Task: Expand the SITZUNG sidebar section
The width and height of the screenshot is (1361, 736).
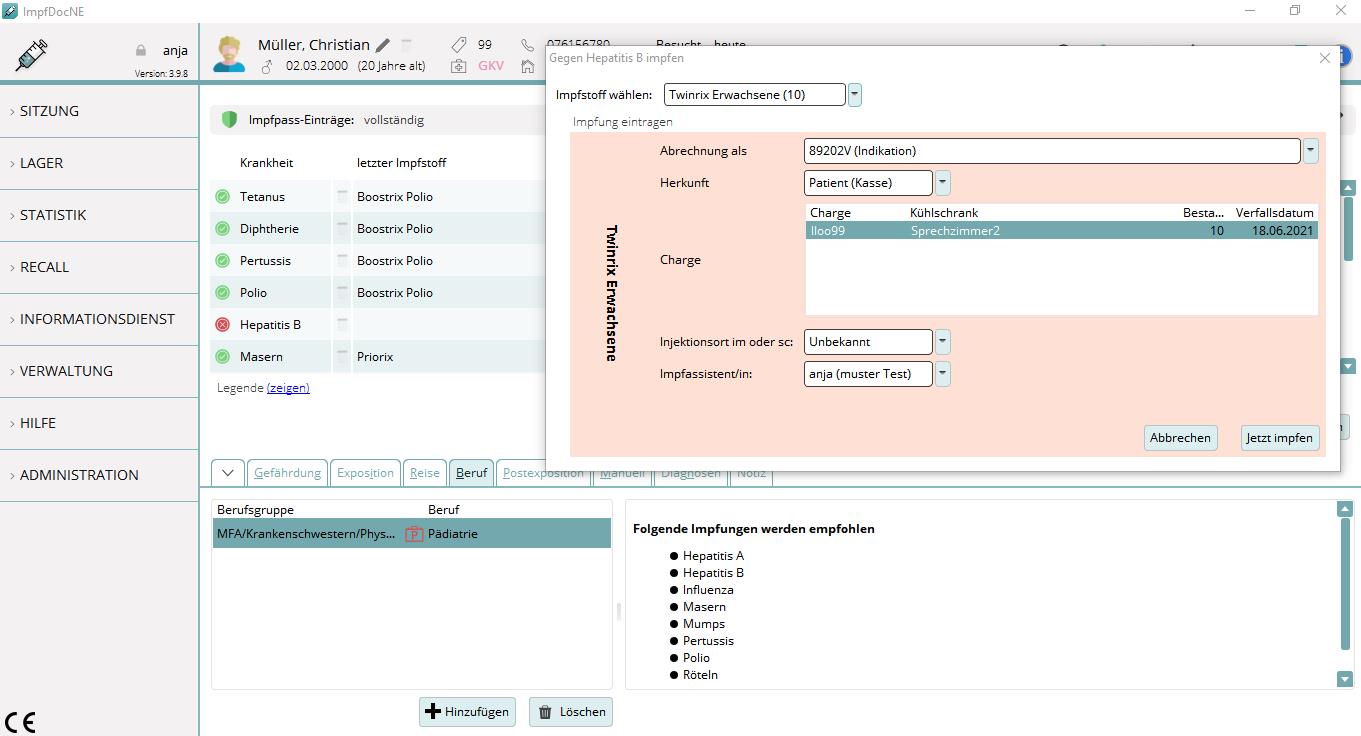Action: pyautogui.click(x=99, y=111)
